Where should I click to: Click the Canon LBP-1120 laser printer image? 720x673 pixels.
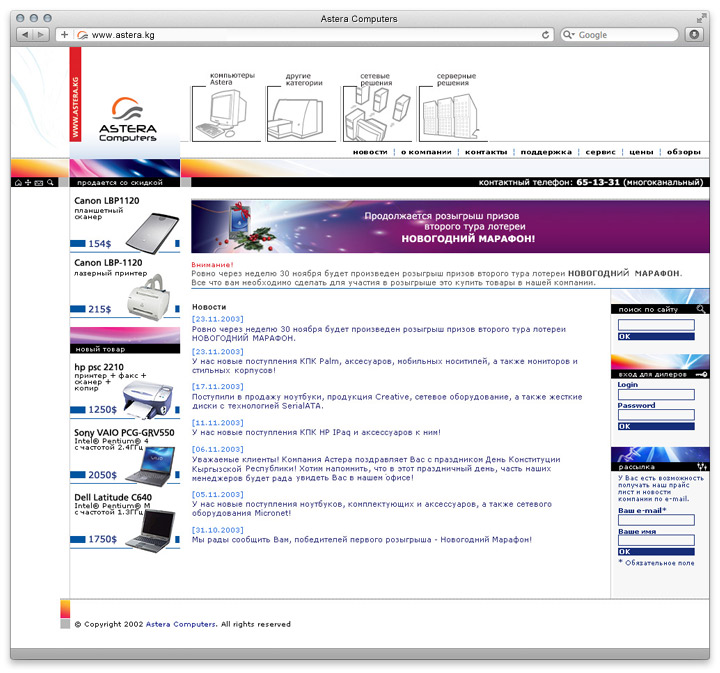point(148,297)
